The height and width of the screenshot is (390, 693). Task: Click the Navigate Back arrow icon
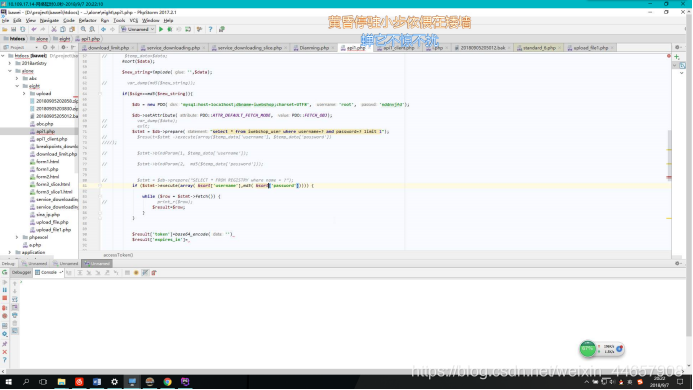(x=103, y=29)
